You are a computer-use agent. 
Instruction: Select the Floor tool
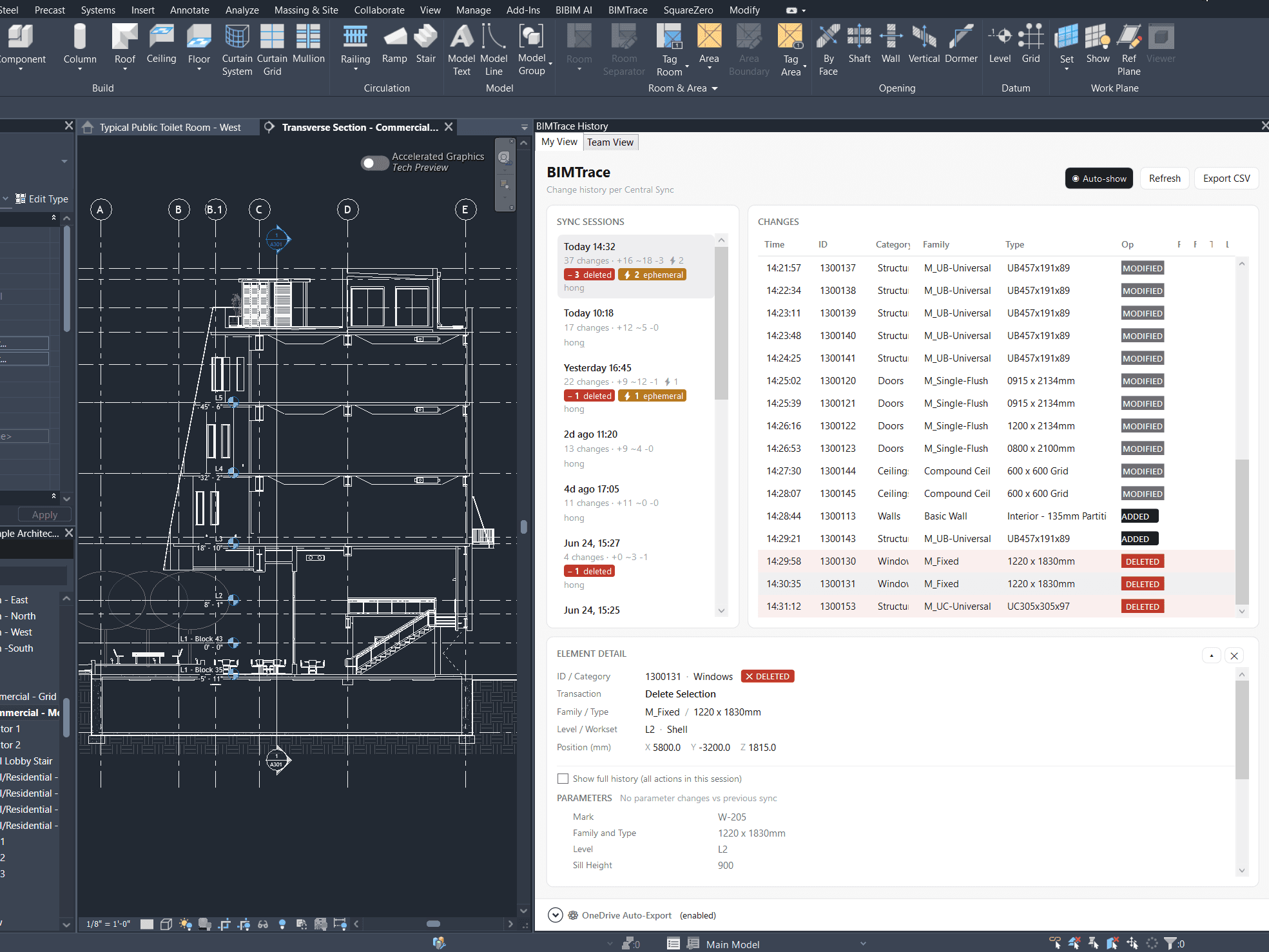point(199,45)
